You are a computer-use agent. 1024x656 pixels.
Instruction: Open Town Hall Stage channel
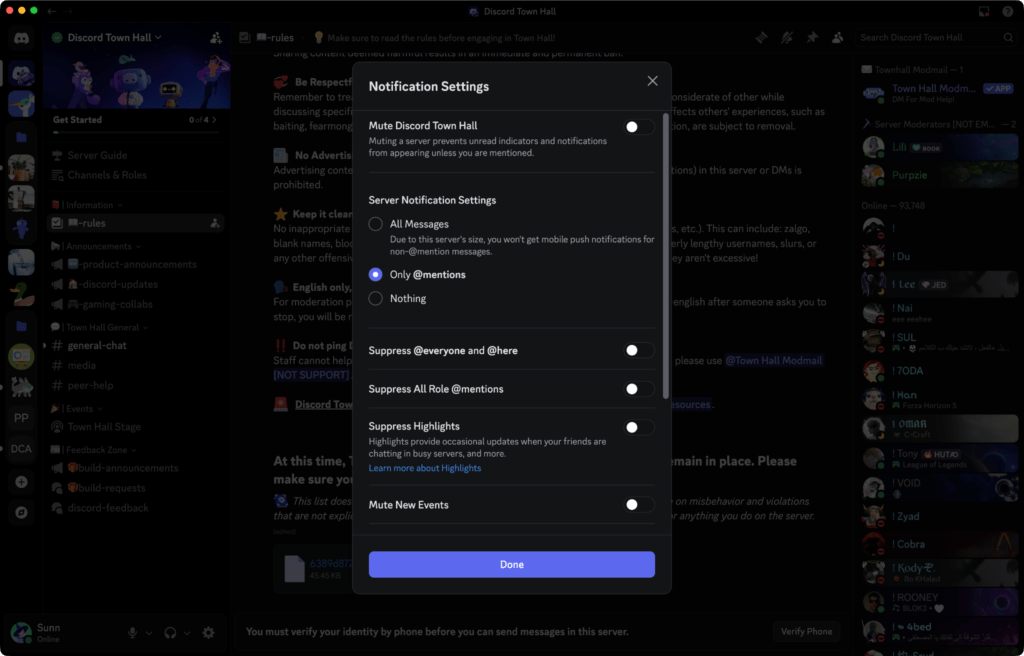[136, 427]
